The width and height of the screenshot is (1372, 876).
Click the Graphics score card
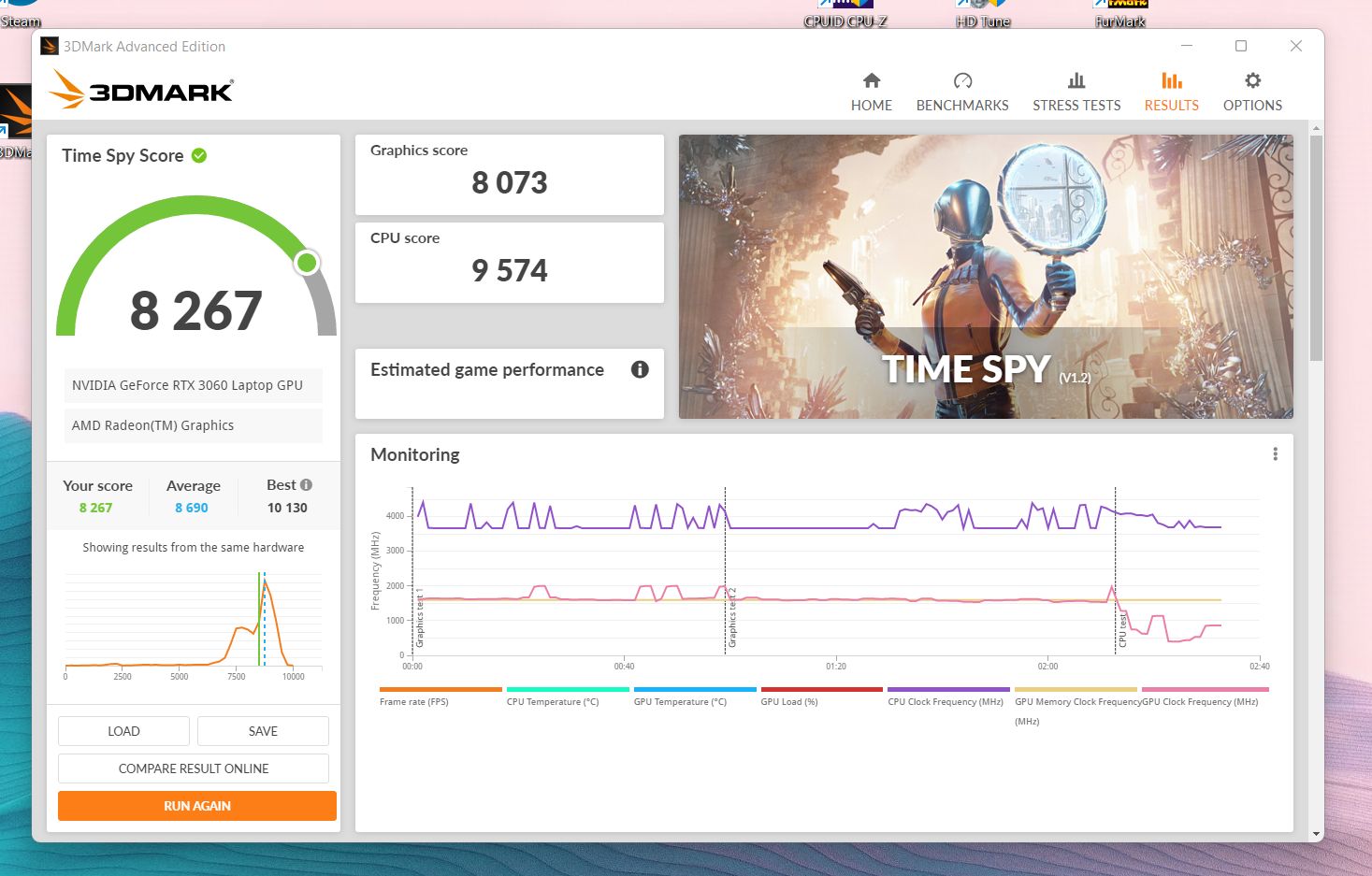510,175
